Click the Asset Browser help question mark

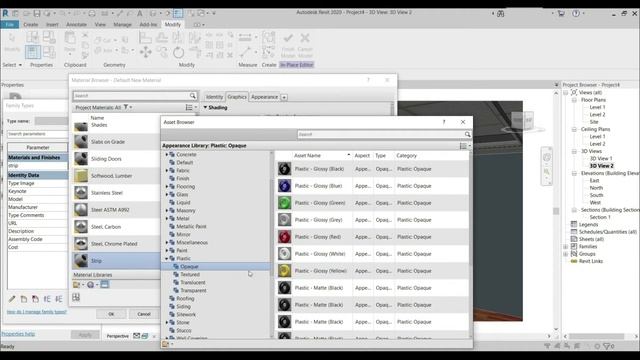(444, 122)
